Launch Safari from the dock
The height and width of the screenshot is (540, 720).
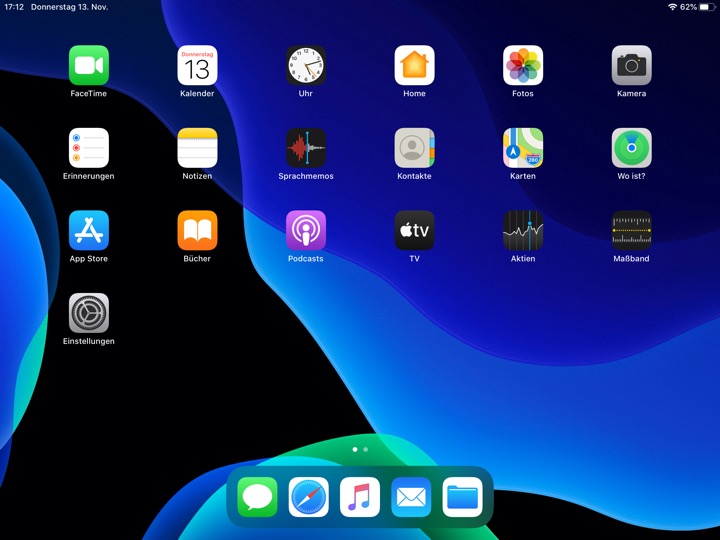[309, 497]
